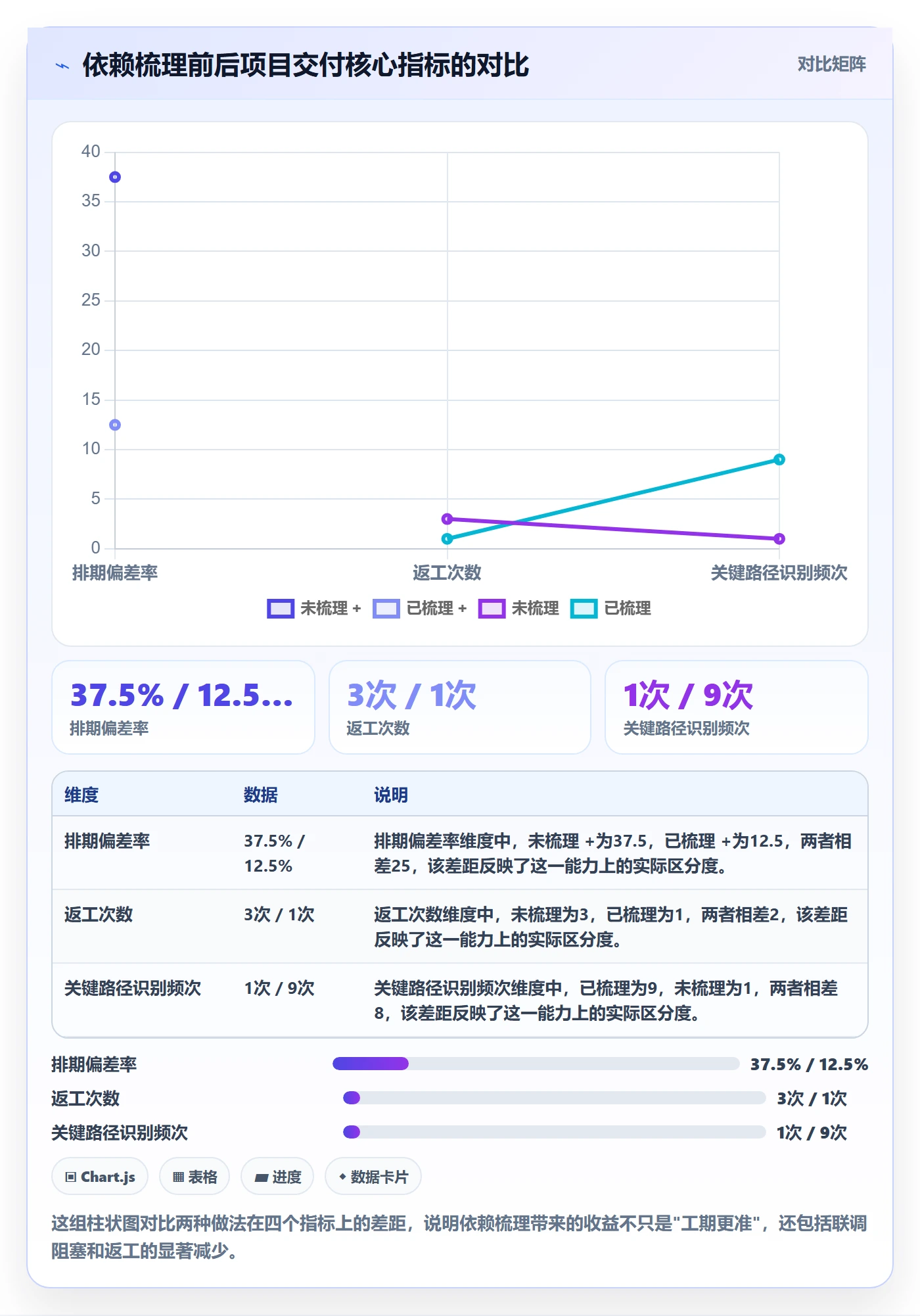Click the 数据 column header
The image size is (920, 1316).
coord(261,795)
